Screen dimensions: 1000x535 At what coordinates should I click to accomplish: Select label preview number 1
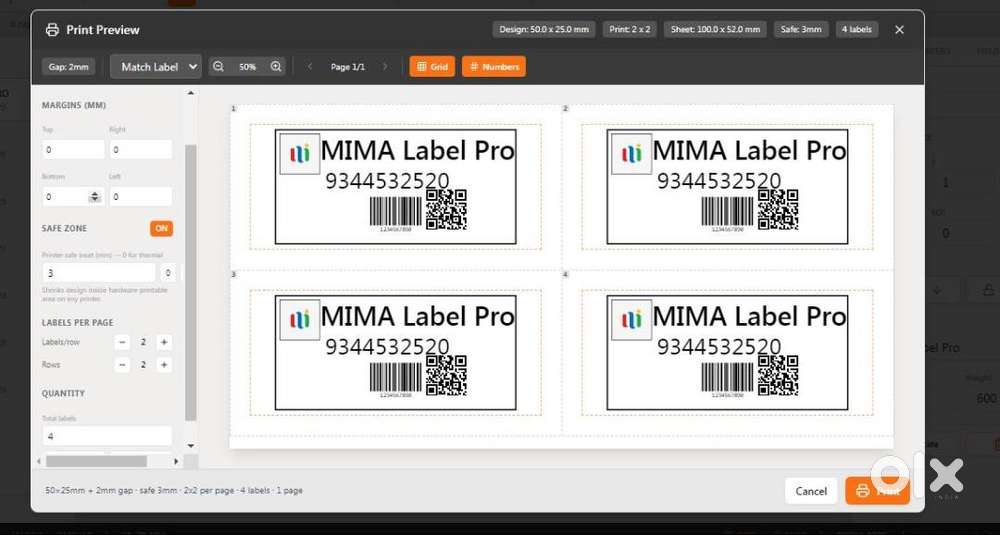click(x=395, y=186)
